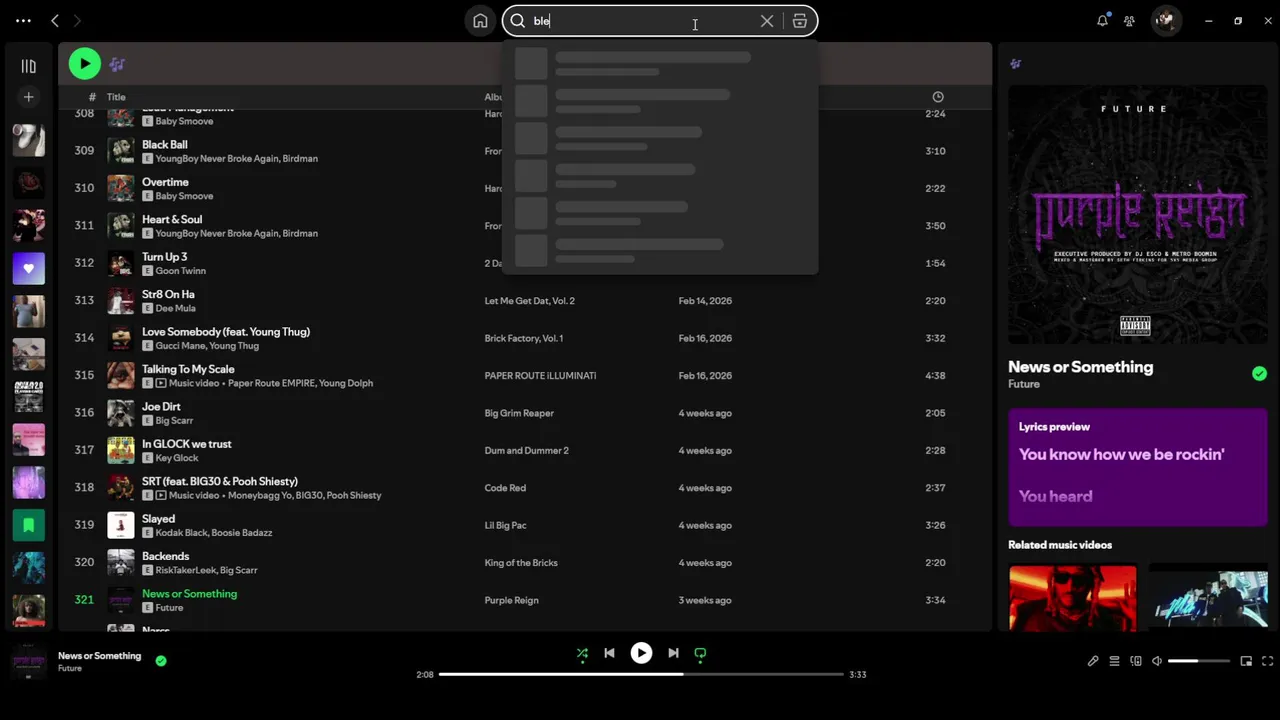
Task: Open album 'PAPER ROUTE iLLUMINATi'
Action: 540,376
